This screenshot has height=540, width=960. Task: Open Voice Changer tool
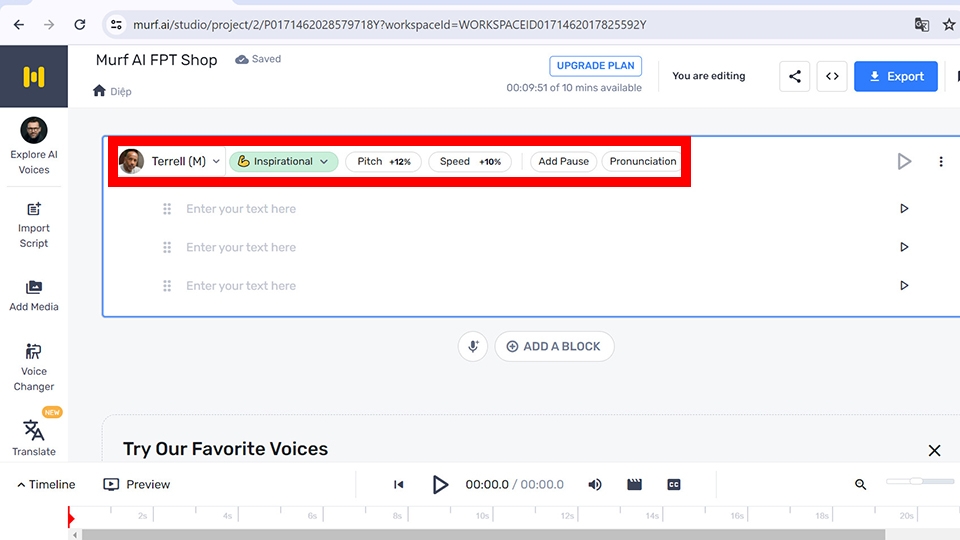coord(34,367)
